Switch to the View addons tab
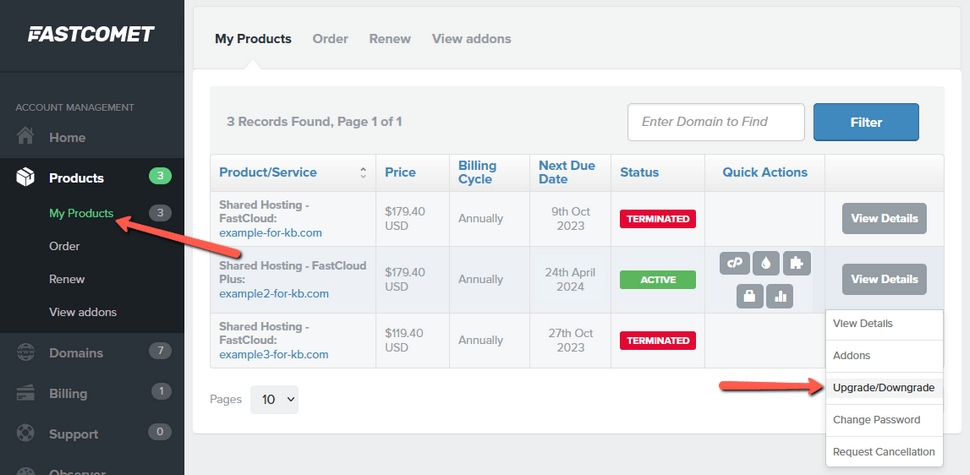 (471, 39)
